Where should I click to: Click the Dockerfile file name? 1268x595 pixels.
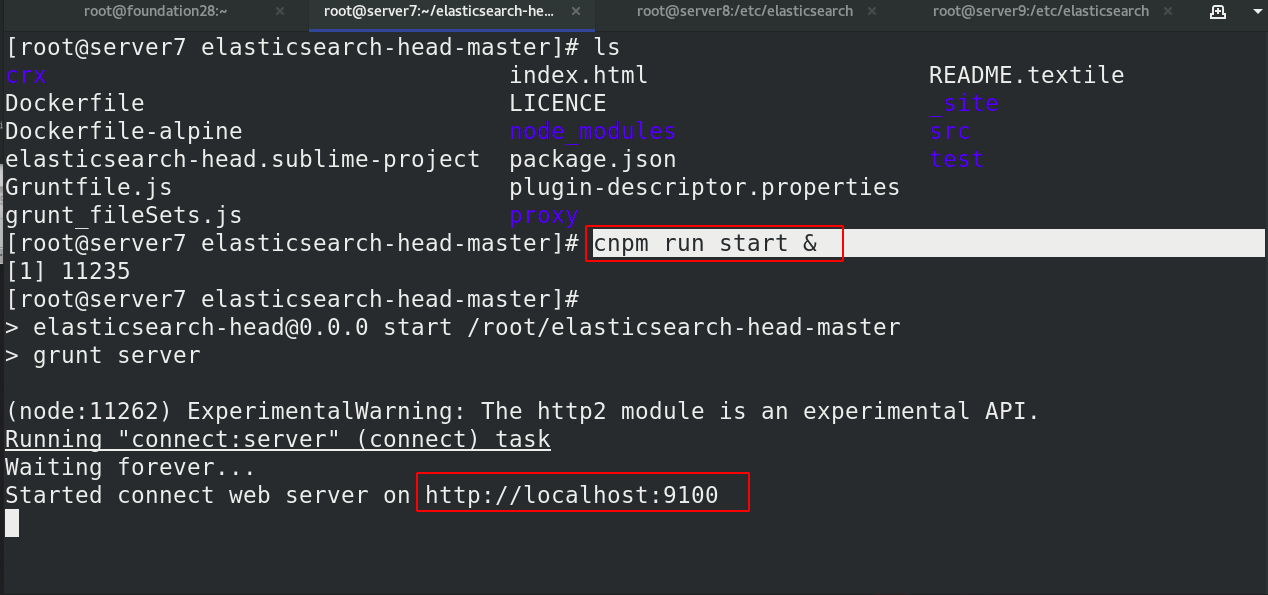pyautogui.click(x=75, y=104)
